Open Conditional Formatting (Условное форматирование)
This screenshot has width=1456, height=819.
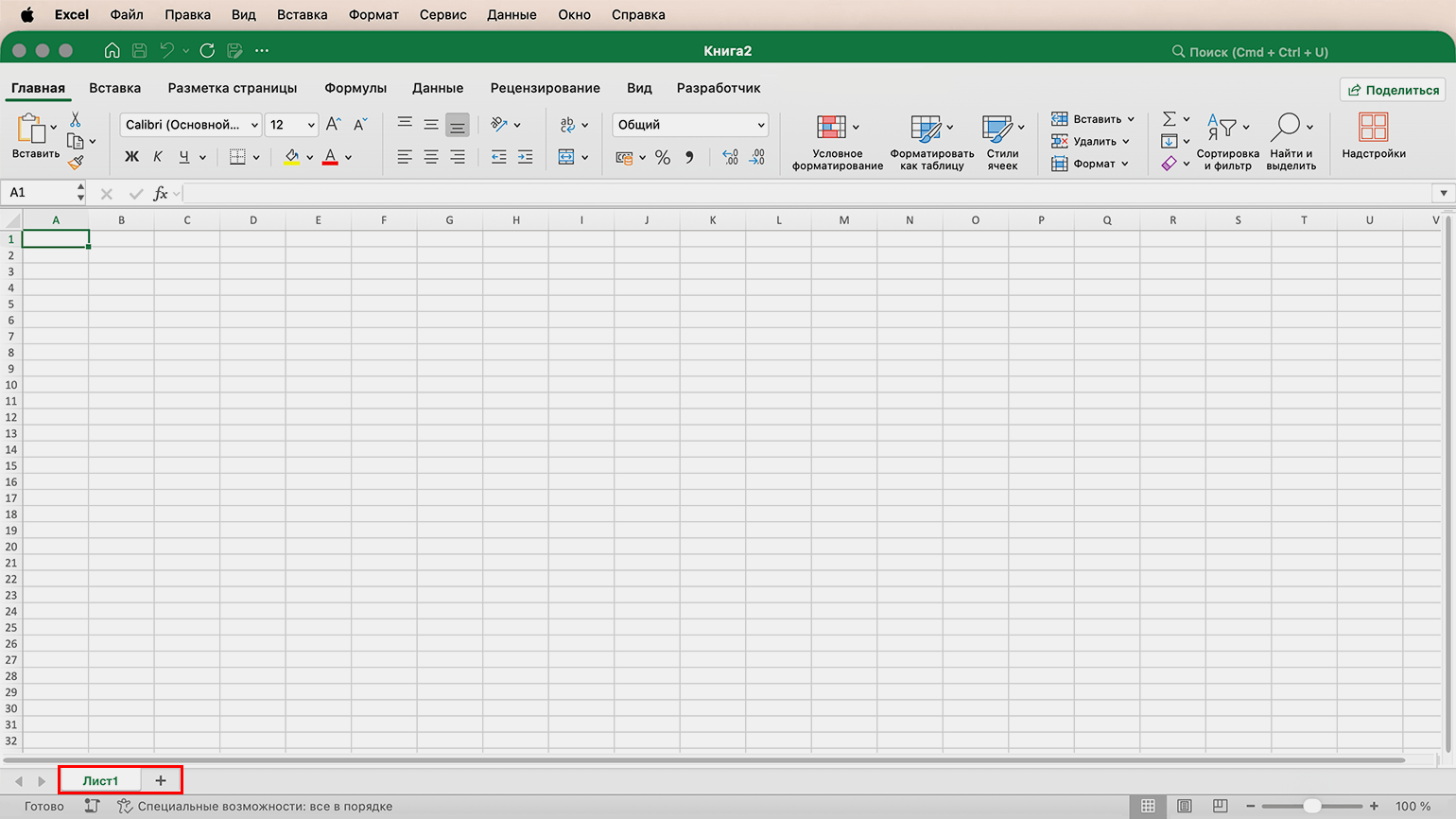[838, 143]
